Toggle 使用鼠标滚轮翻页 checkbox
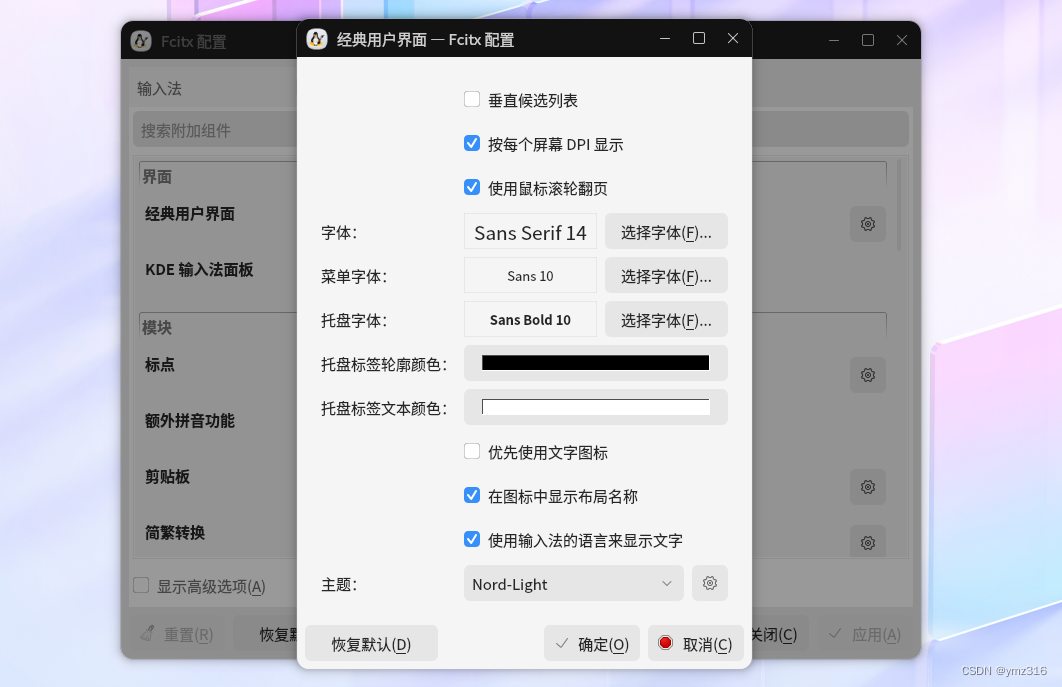This screenshot has height=687, width=1062. [472, 188]
